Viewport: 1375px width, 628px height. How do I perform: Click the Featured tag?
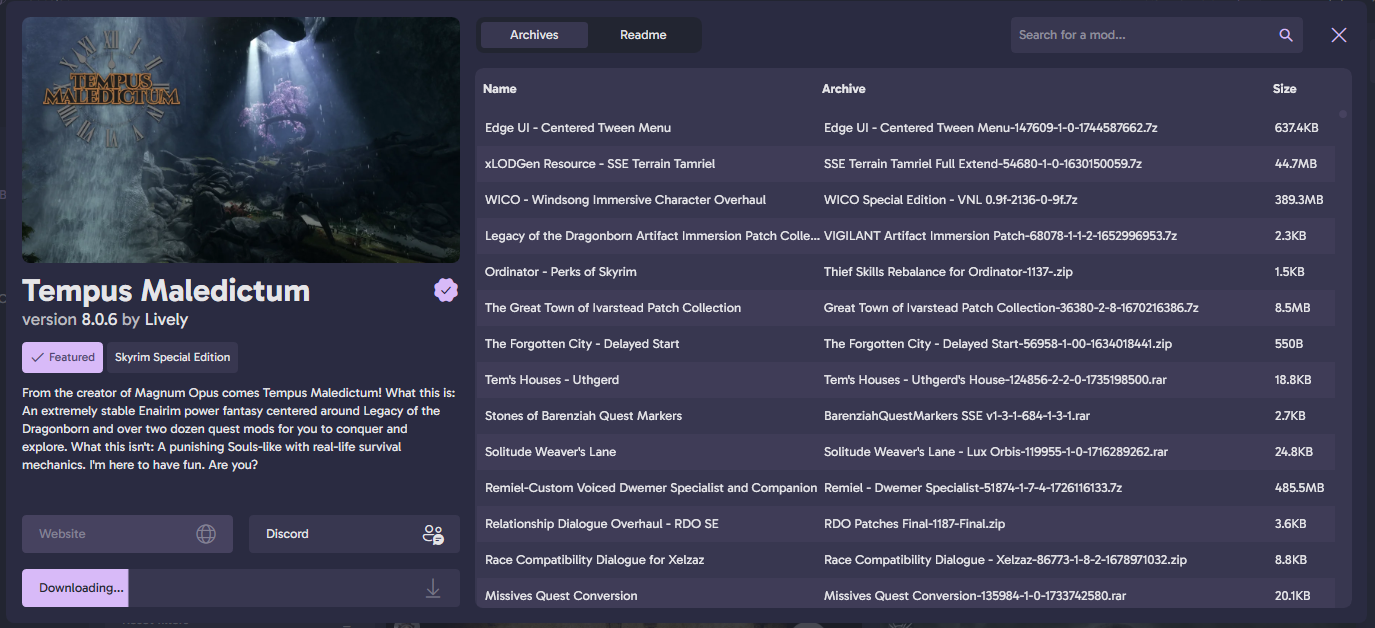point(62,357)
